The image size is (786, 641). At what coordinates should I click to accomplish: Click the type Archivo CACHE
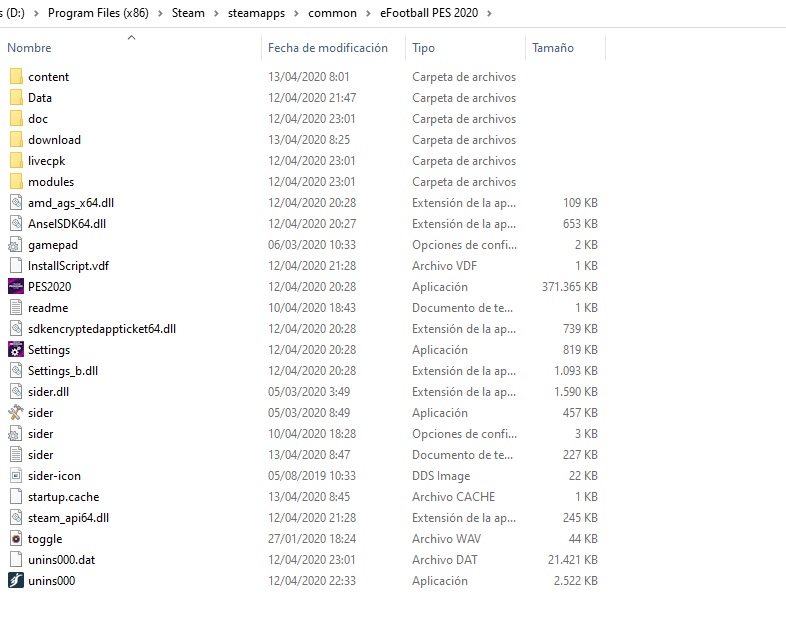pos(454,497)
